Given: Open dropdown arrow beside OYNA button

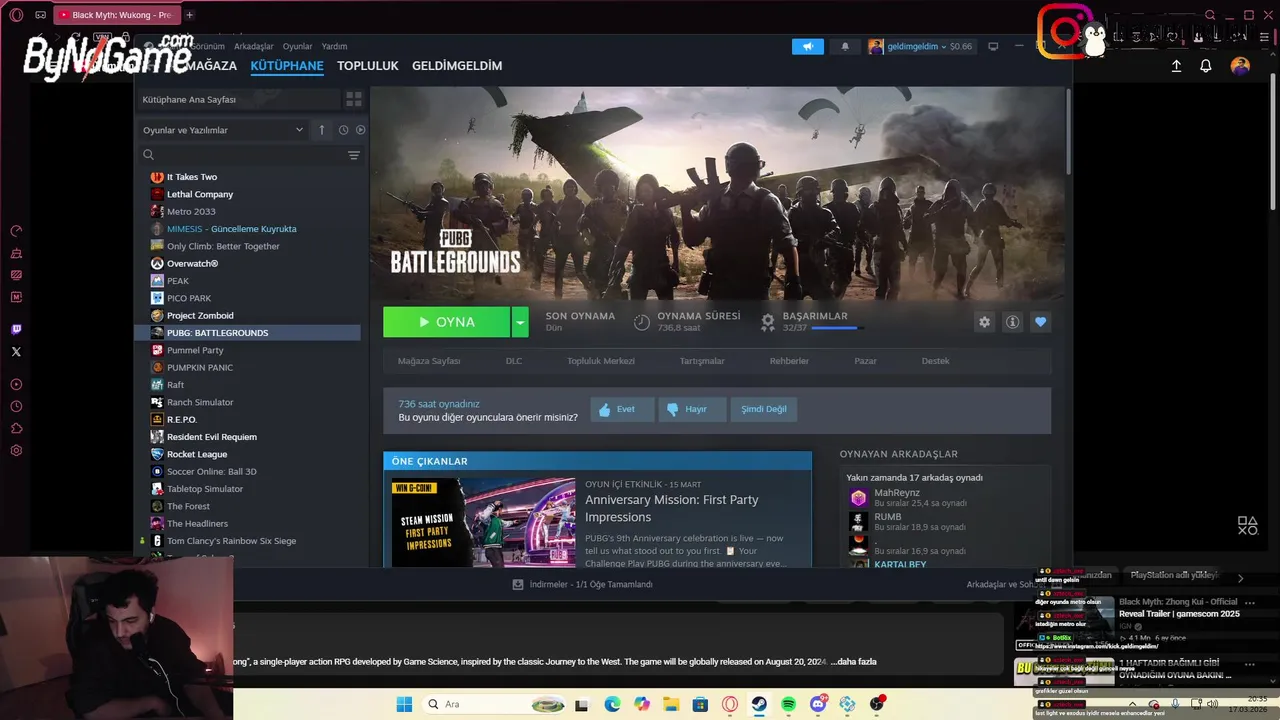Looking at the screenshot, I should pyautogui.click(x=520, y=322).
